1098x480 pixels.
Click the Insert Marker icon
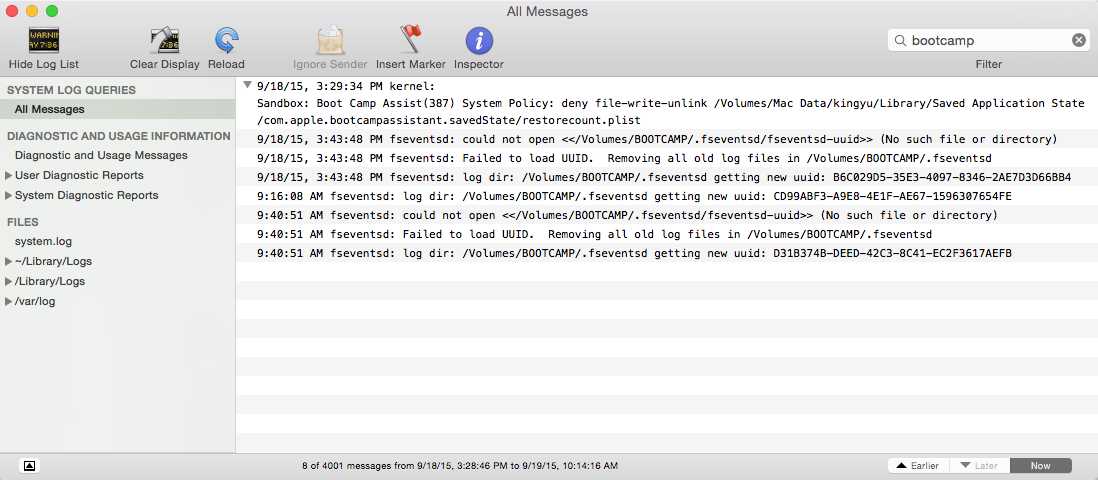click(410, 41)
